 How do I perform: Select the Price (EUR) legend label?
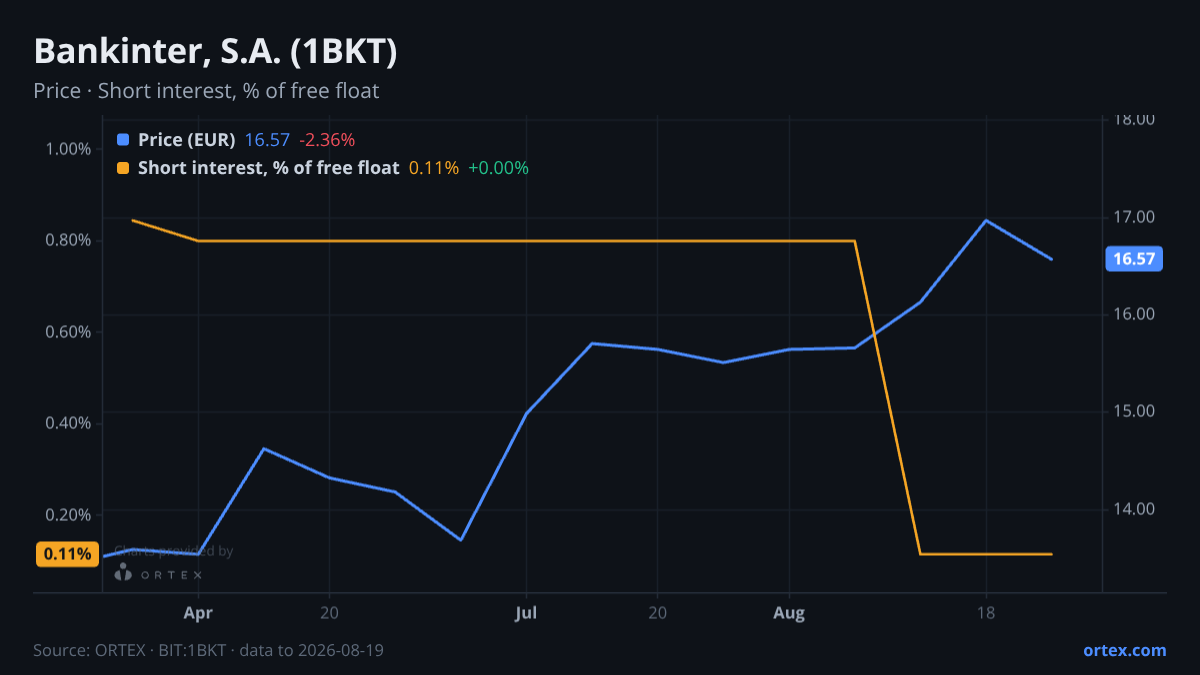point(187,140)
